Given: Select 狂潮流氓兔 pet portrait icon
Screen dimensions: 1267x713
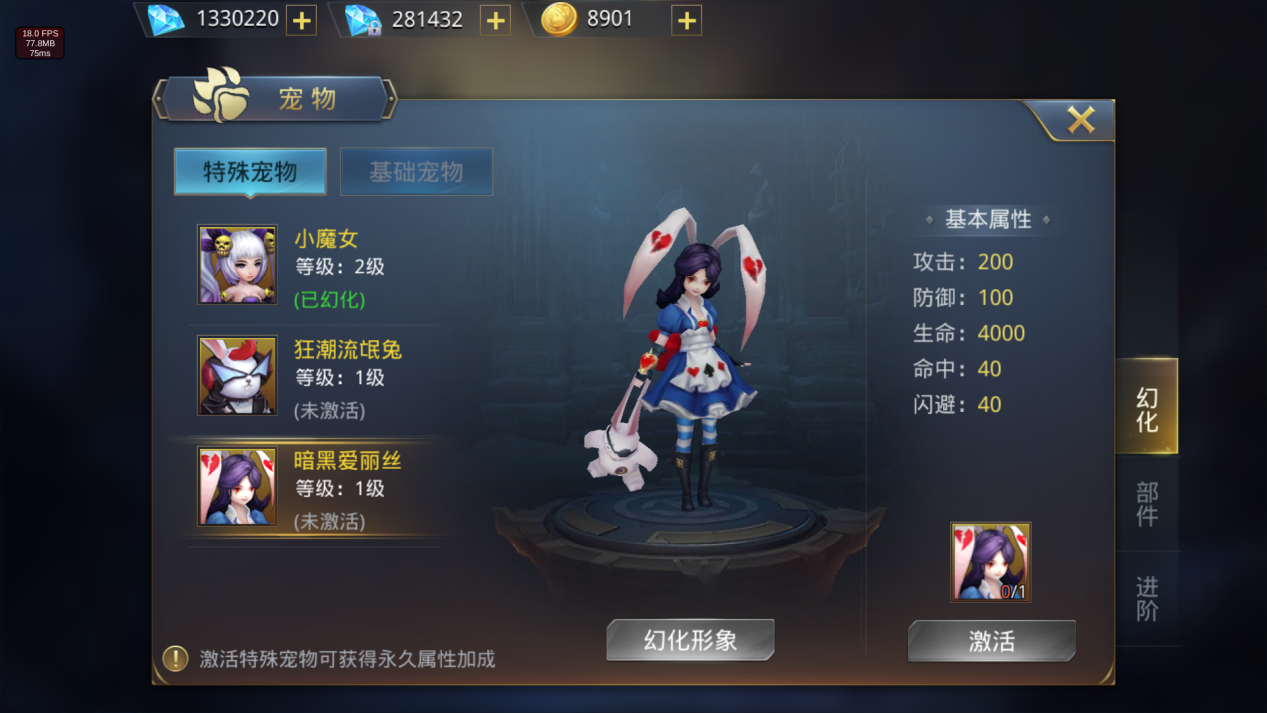Looking at the screenshot, I should point(237,375).
